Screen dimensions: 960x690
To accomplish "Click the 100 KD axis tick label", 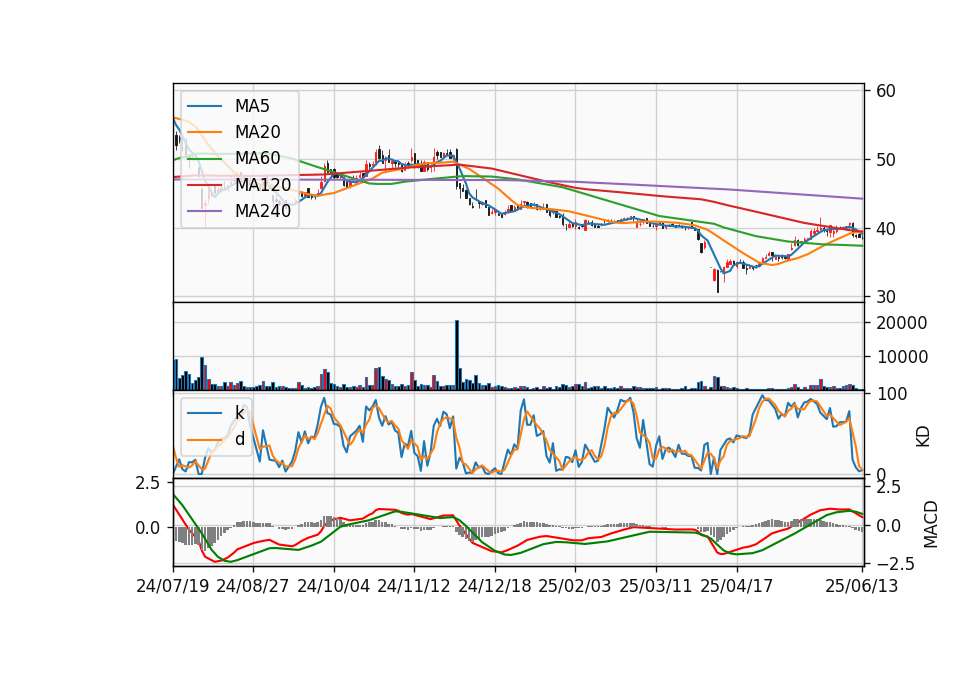I will (x=891, y=394).
